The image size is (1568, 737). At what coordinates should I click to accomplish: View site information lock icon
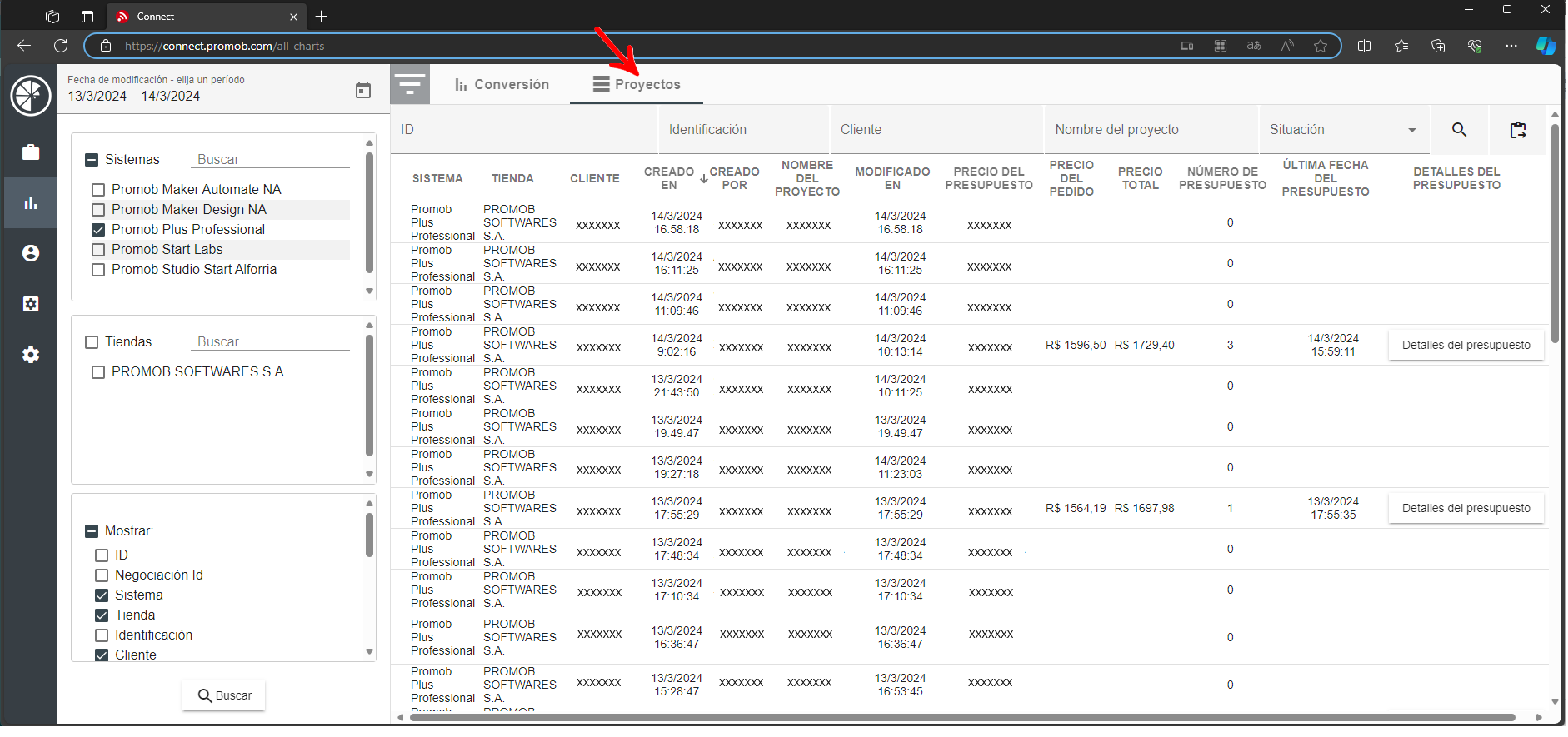pos(106,46)
